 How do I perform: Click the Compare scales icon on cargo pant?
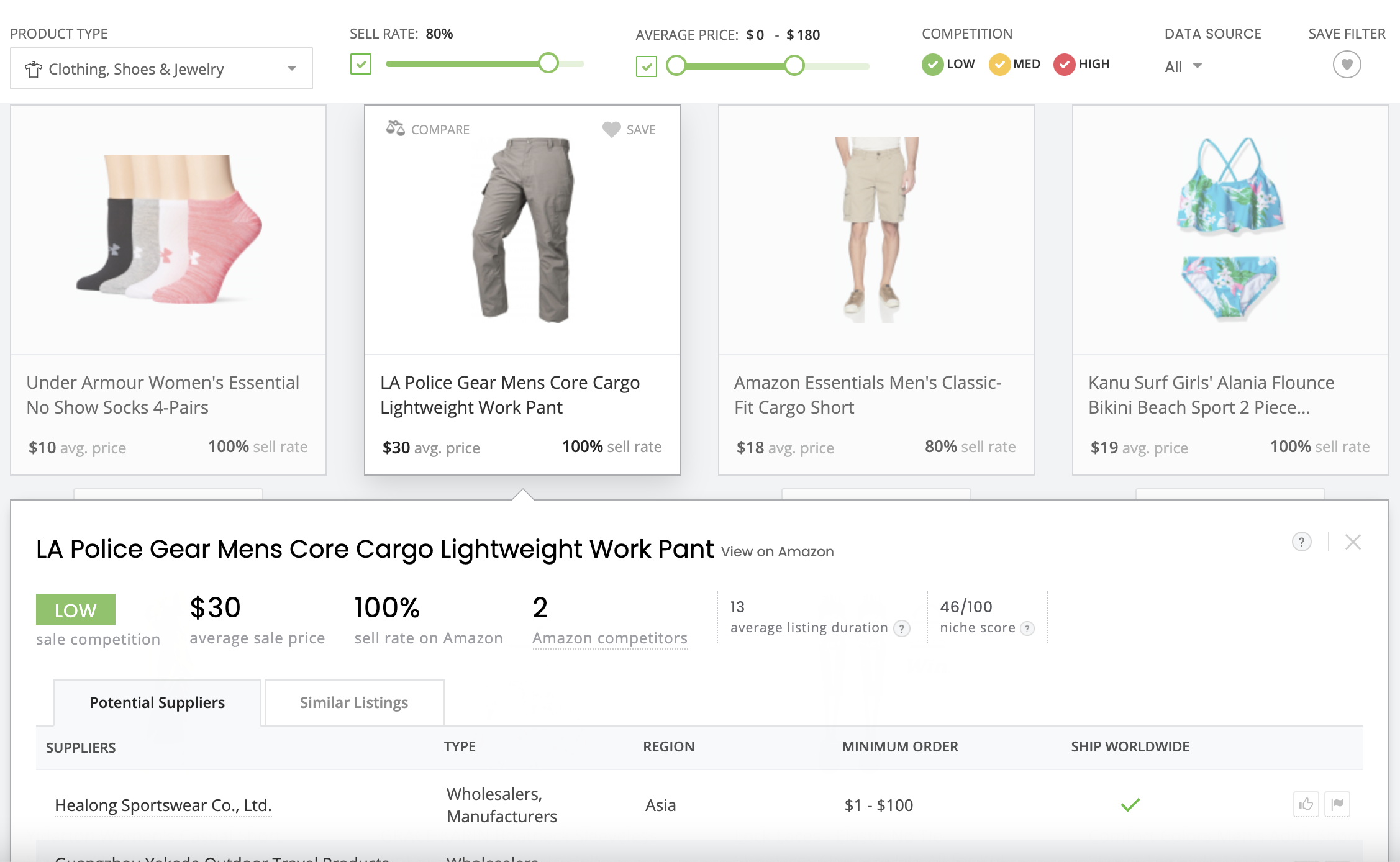click(396, 128)
